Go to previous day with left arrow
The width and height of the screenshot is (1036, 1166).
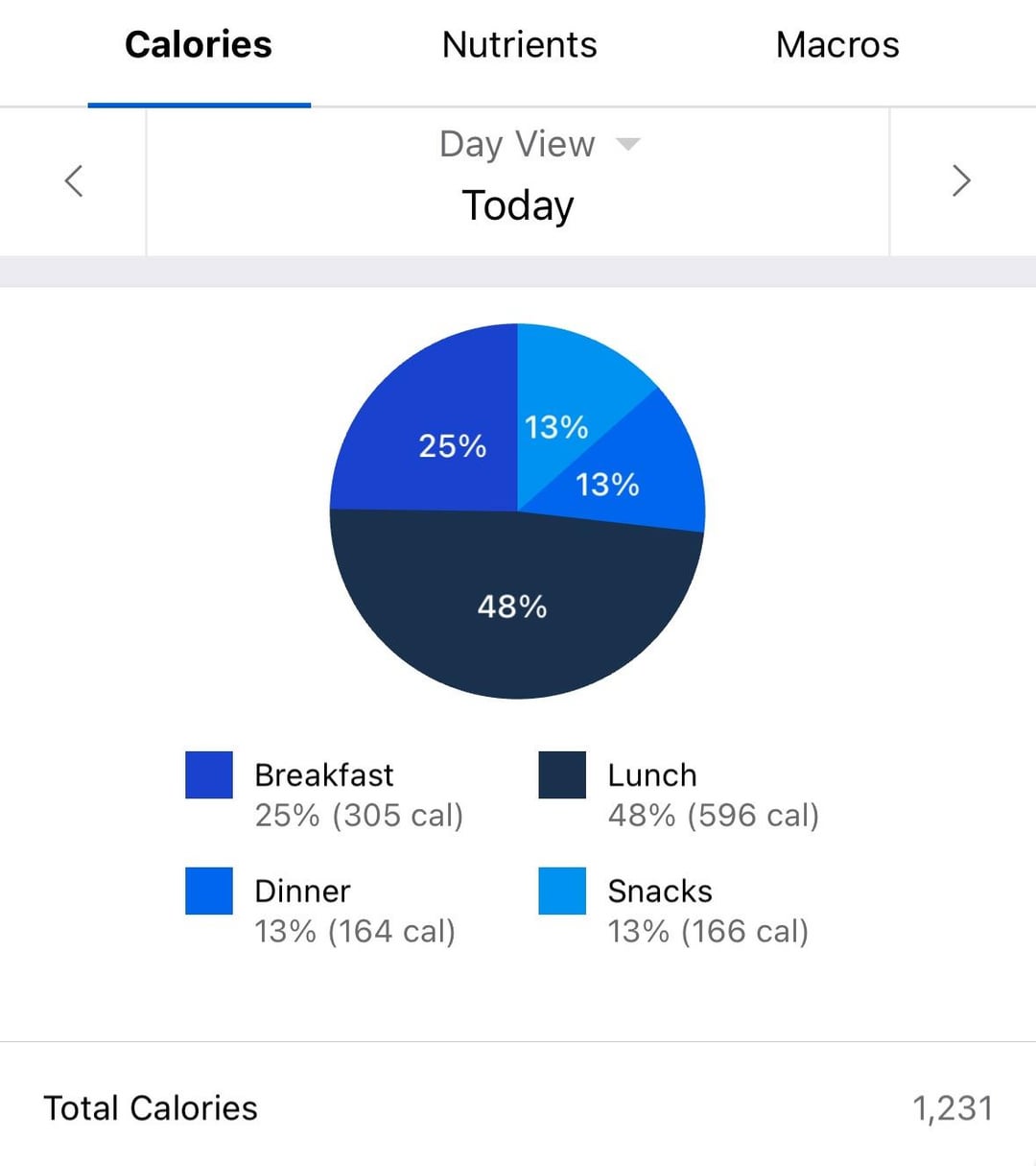click(74, 180)
